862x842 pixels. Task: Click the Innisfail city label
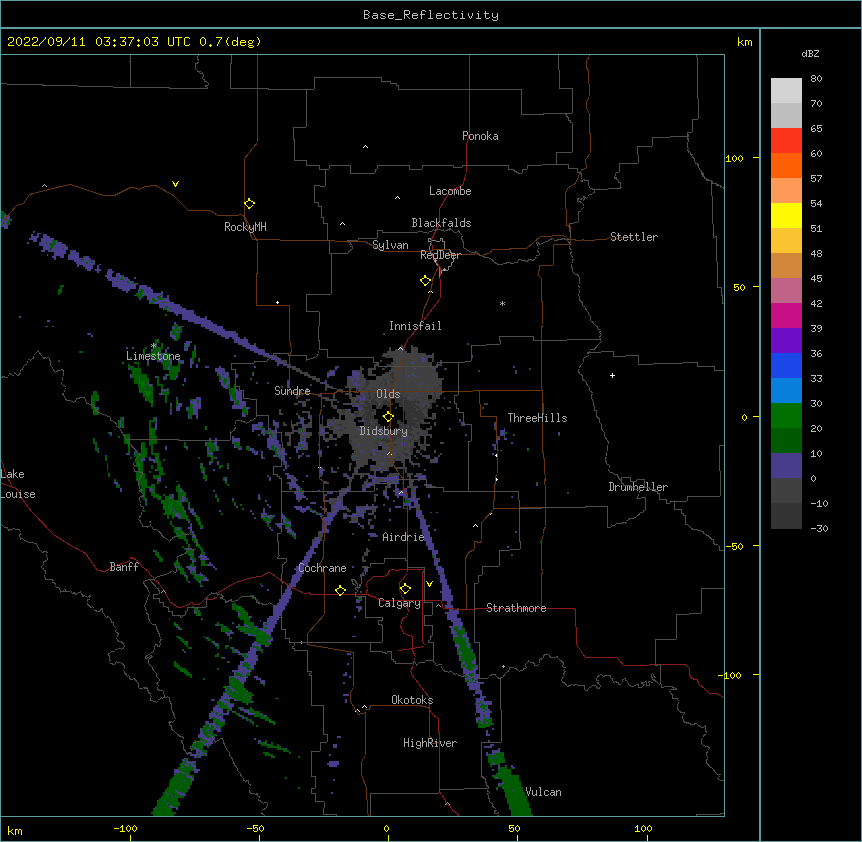tap(415, 326)
